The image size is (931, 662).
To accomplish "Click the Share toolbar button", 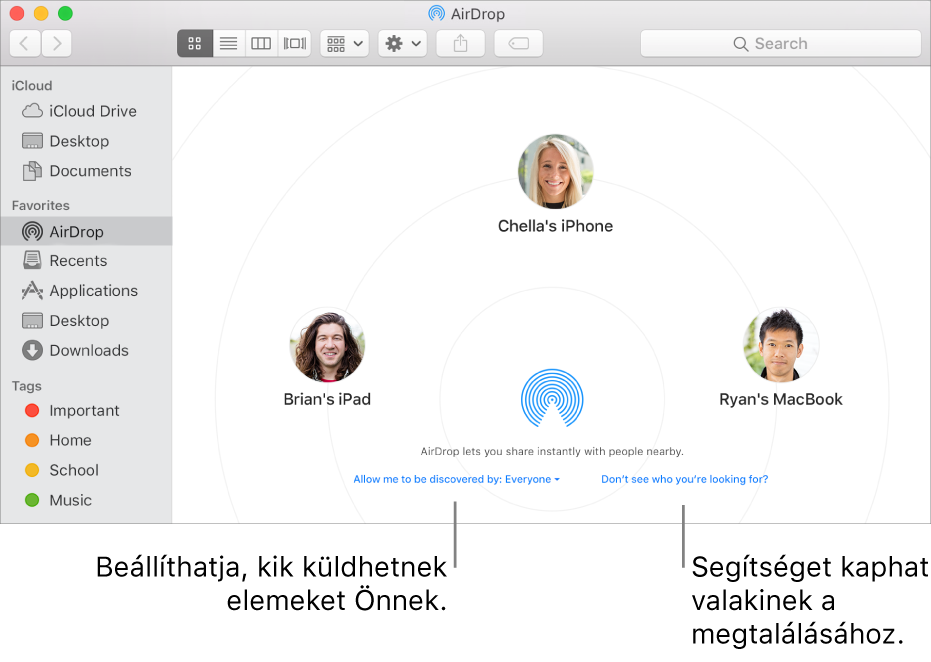I will [x=461, y=43].
